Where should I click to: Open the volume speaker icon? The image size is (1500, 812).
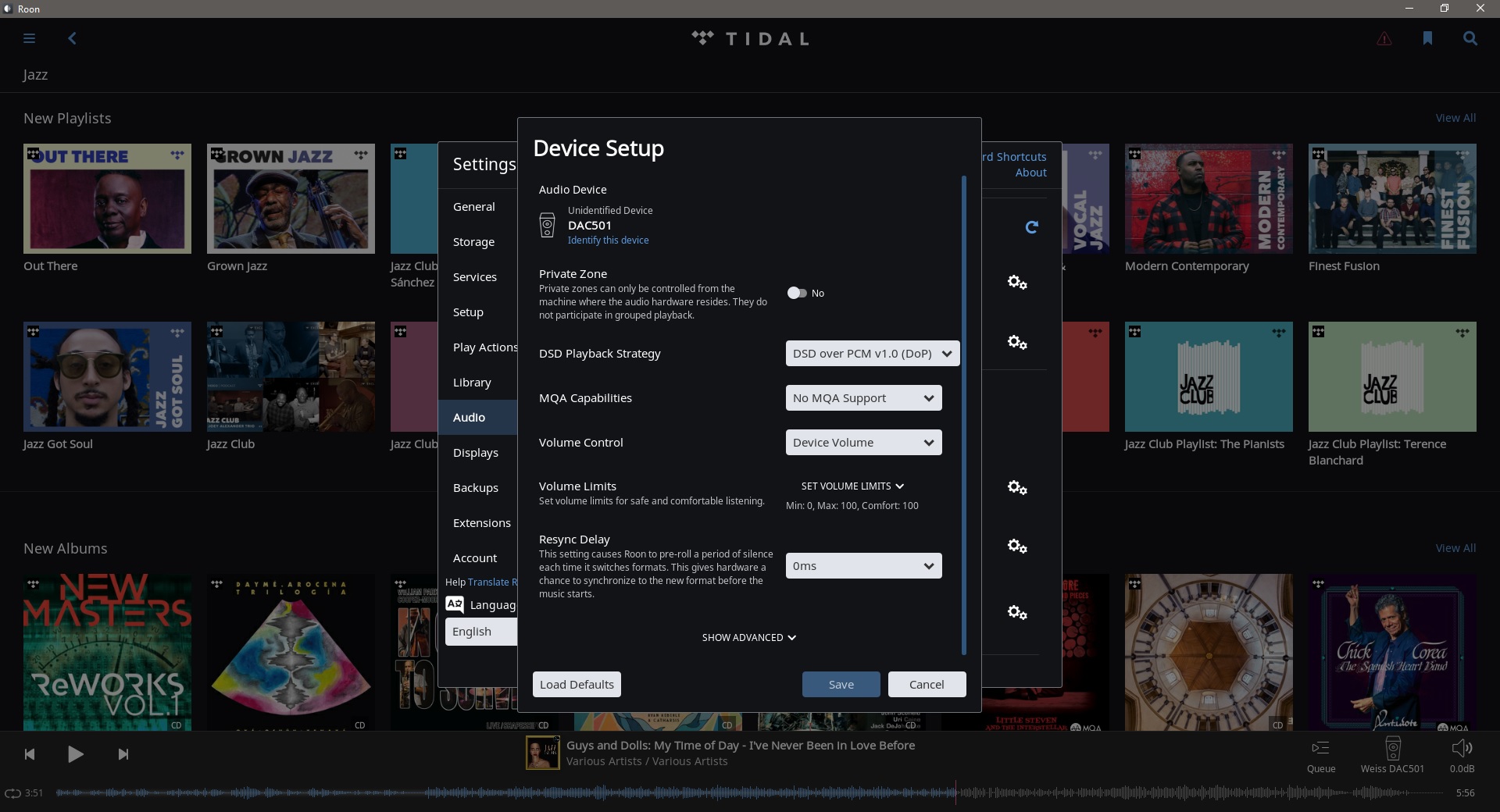[1462, 748]
